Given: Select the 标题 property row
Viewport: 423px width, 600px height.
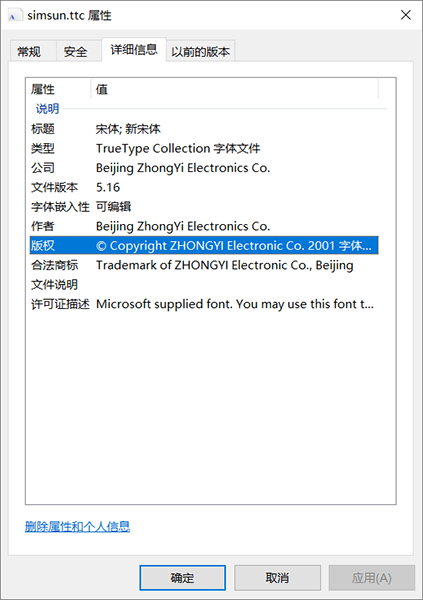Looking at the screenshot, I should click(204, 129).
